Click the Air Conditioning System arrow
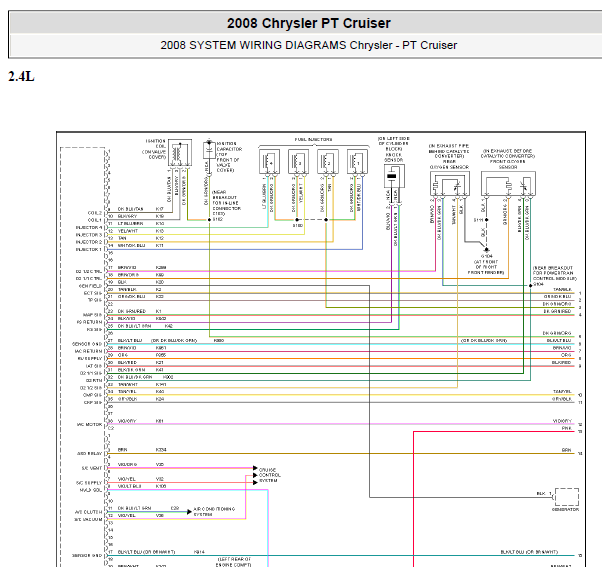This screenshot has width=602, height=567. [x=189, y=512]
